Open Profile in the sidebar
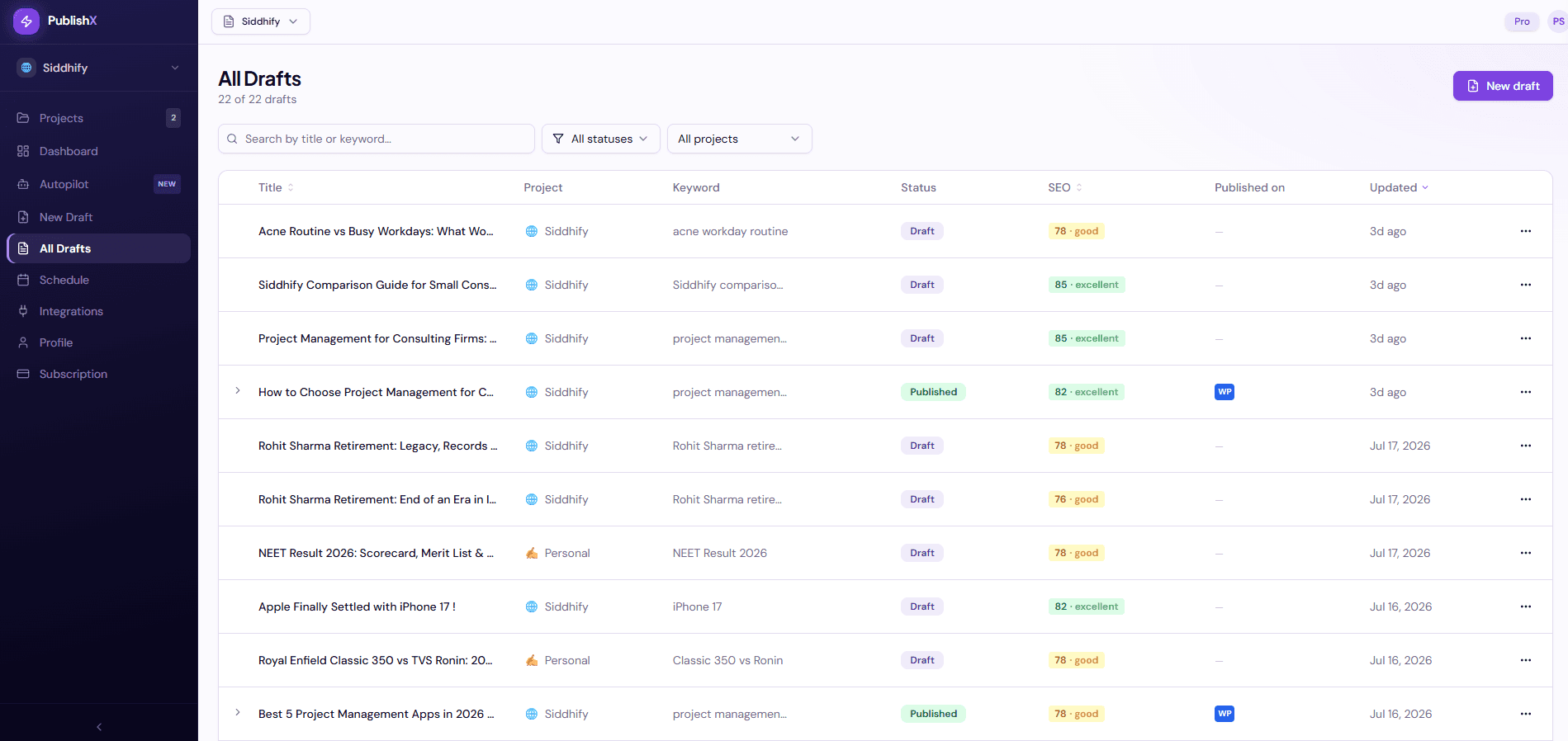 [x=99, y=342]
